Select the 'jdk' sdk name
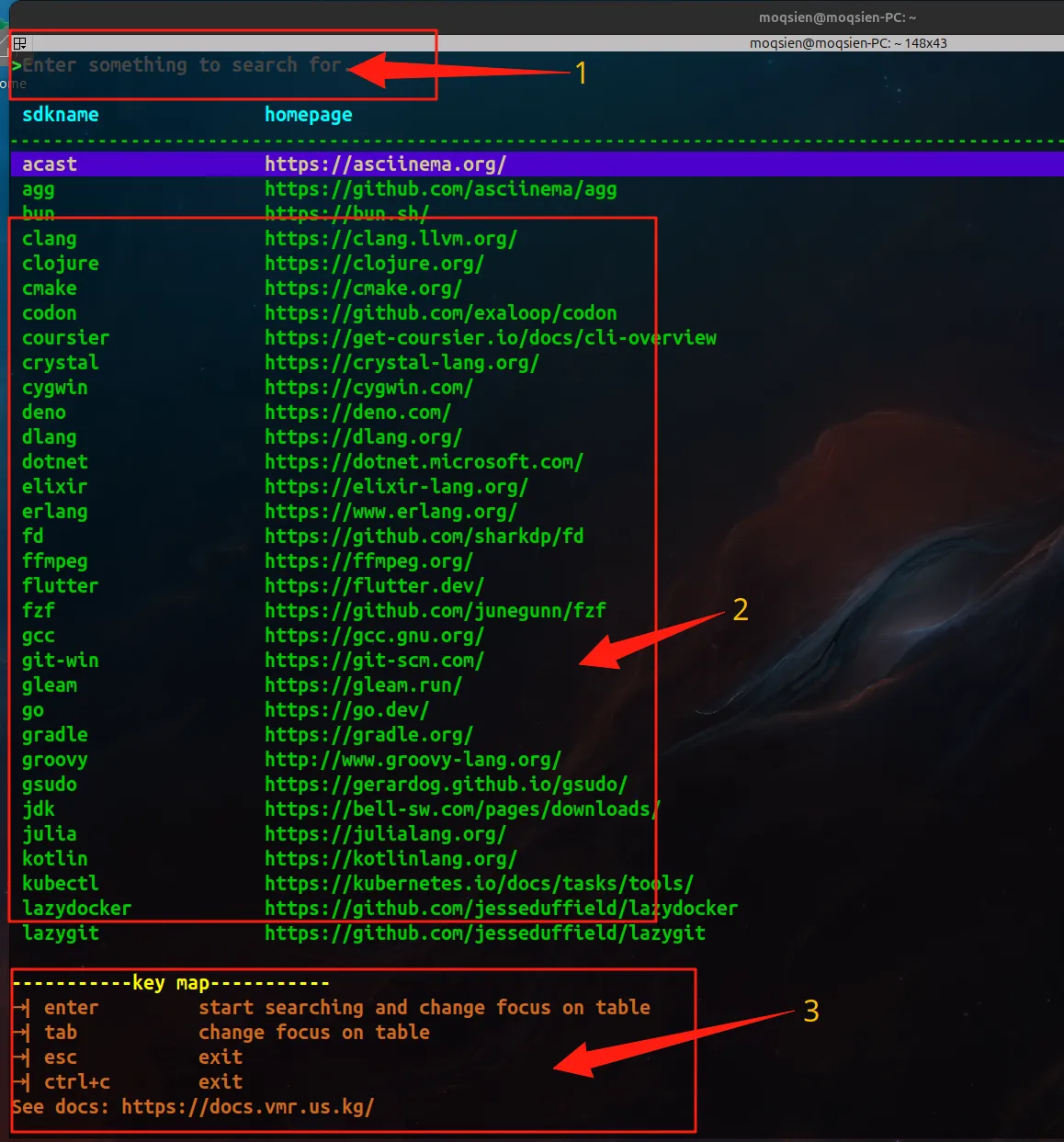 pyautogui.click(x=39, y=809)
